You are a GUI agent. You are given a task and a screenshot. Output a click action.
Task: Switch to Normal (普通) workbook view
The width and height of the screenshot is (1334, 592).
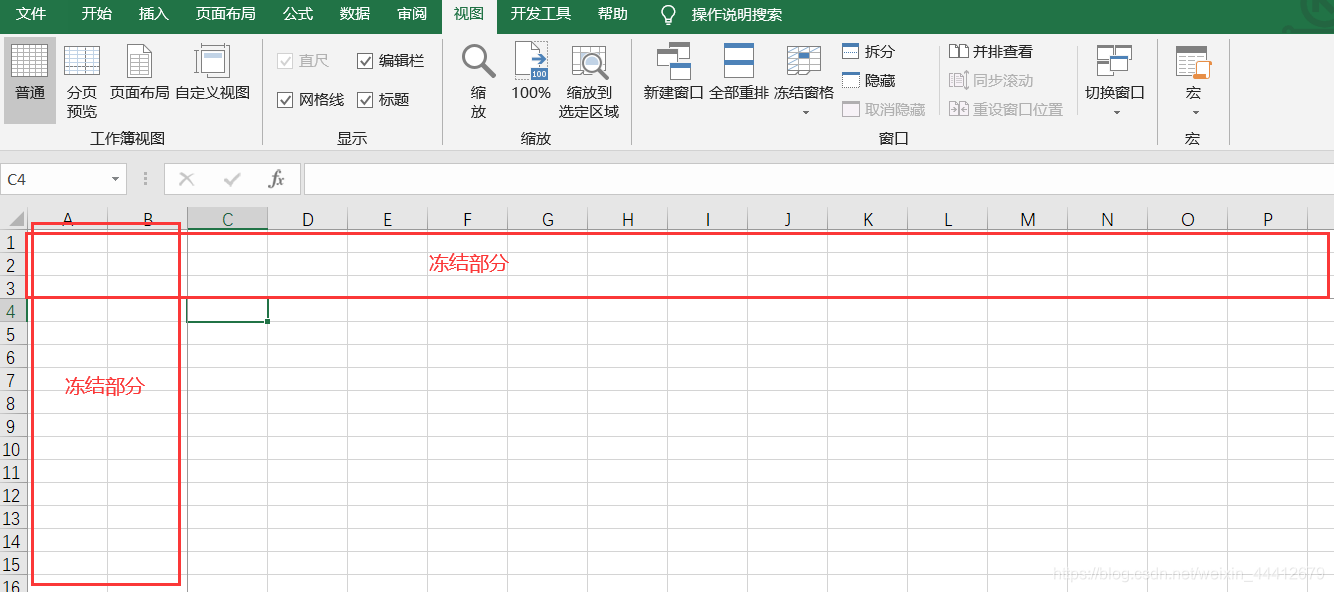[30, 80]
